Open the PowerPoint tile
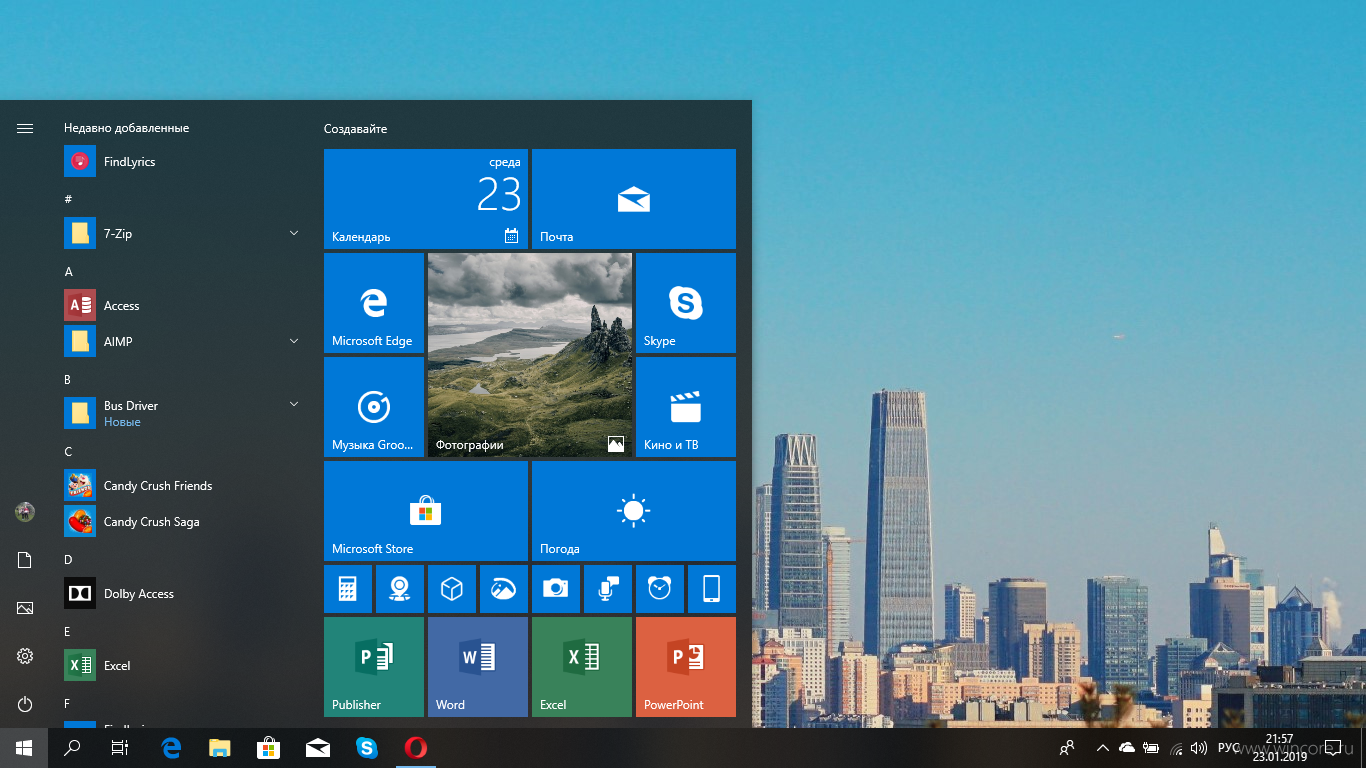Viewport: 1366px width, 768px height. point(686,667)
